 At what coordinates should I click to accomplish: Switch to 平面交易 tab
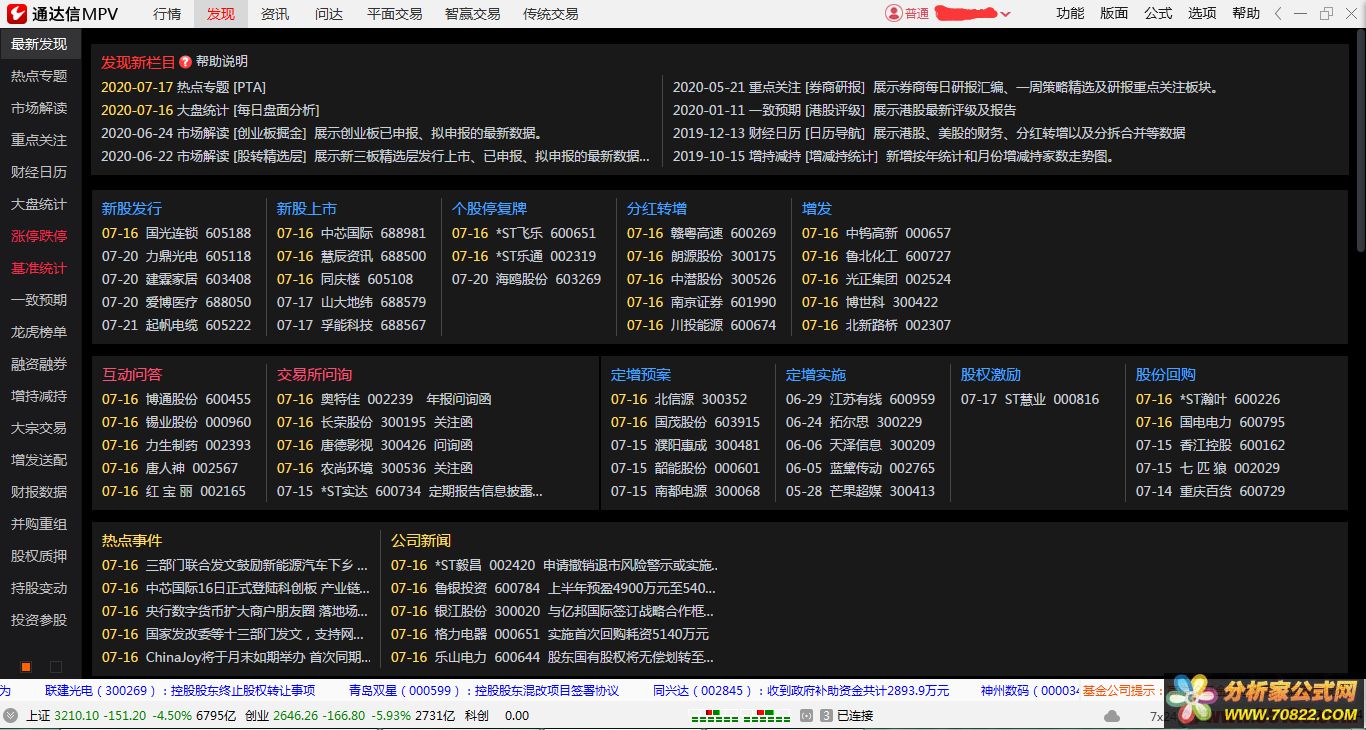395,14
